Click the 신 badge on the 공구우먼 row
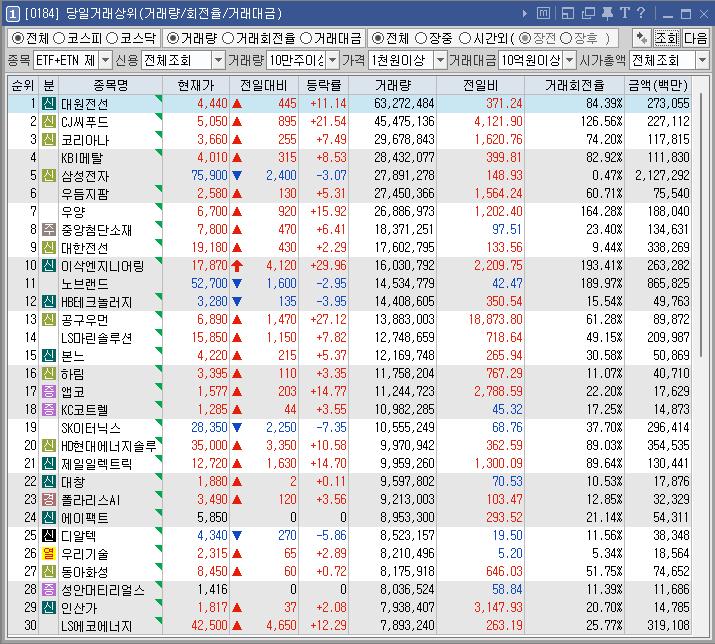715x644 pixels. click(x=48, y=320)
